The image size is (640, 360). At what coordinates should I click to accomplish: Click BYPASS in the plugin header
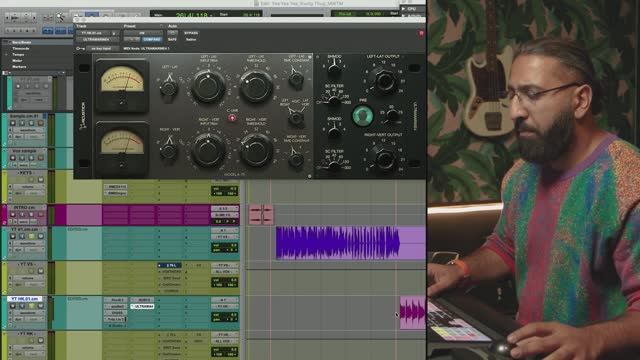pos(191,33)
